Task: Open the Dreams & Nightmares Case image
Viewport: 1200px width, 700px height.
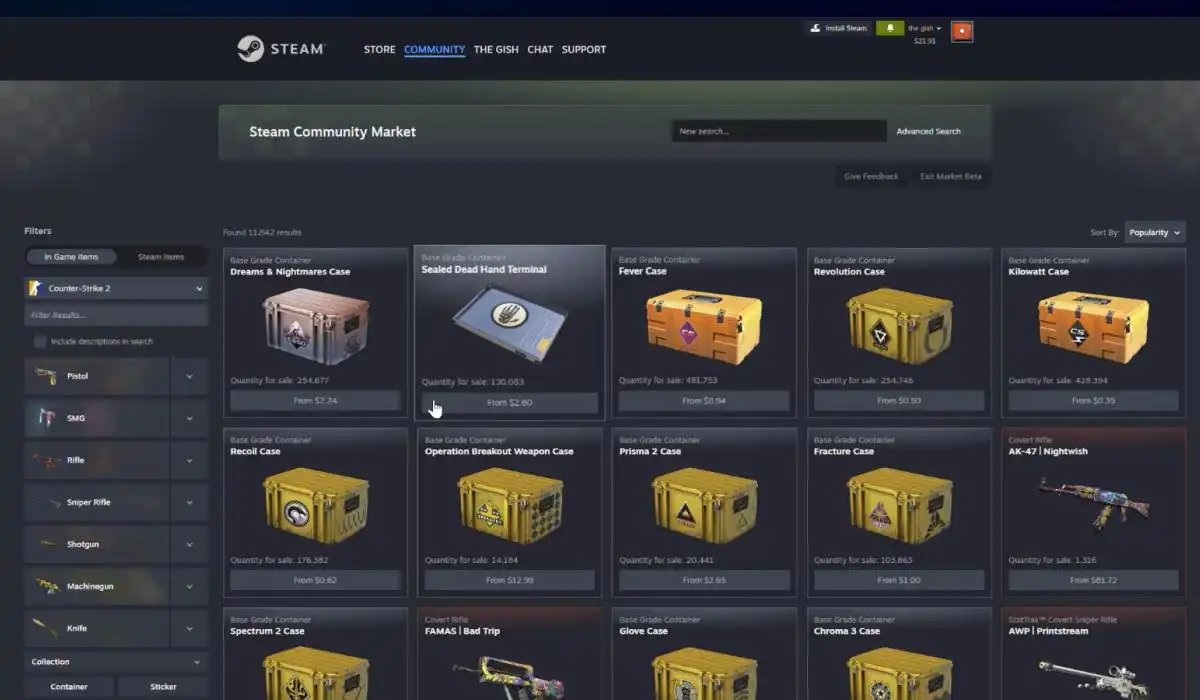Action: click(x=316, y=326)
